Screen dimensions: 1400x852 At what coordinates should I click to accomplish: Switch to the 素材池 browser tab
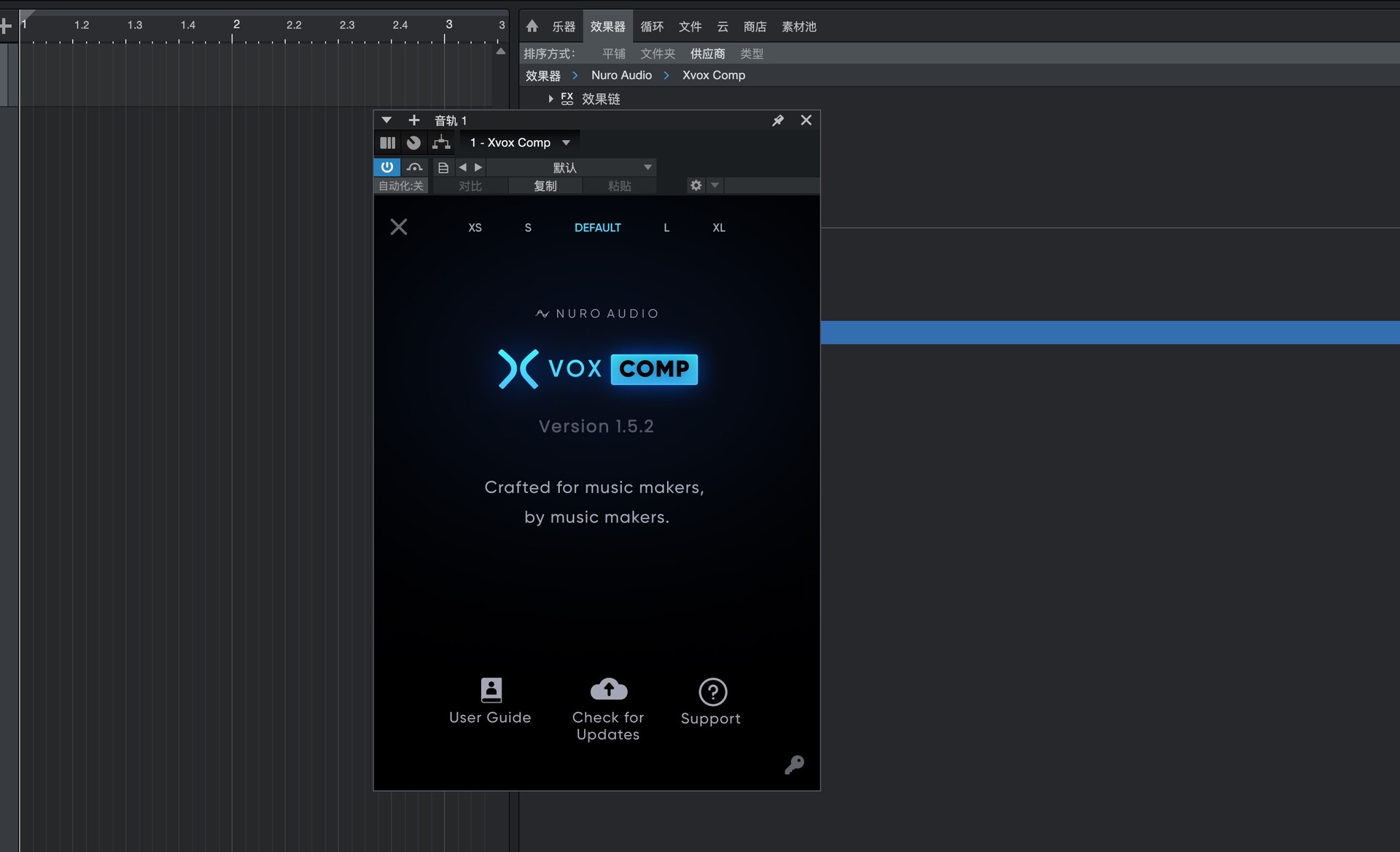[x=798, y=27]
